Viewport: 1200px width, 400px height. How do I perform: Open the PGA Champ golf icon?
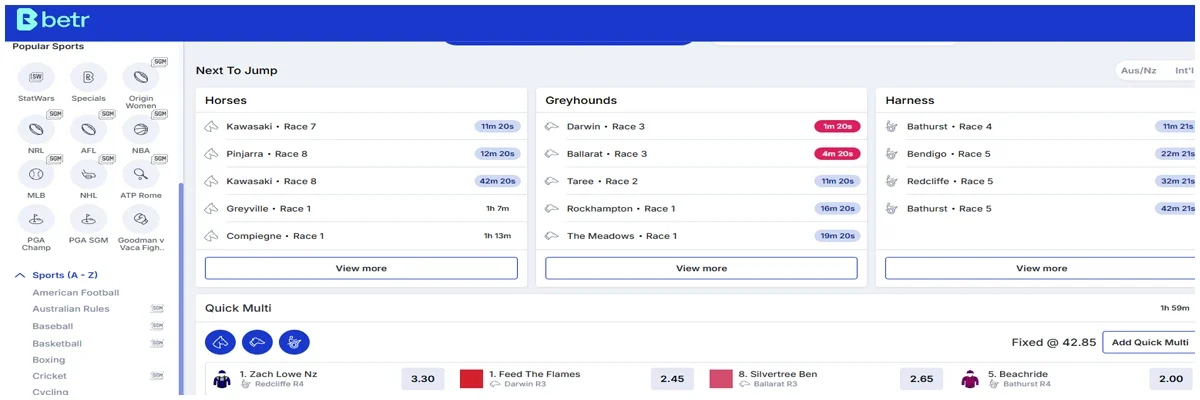[36, 219]
